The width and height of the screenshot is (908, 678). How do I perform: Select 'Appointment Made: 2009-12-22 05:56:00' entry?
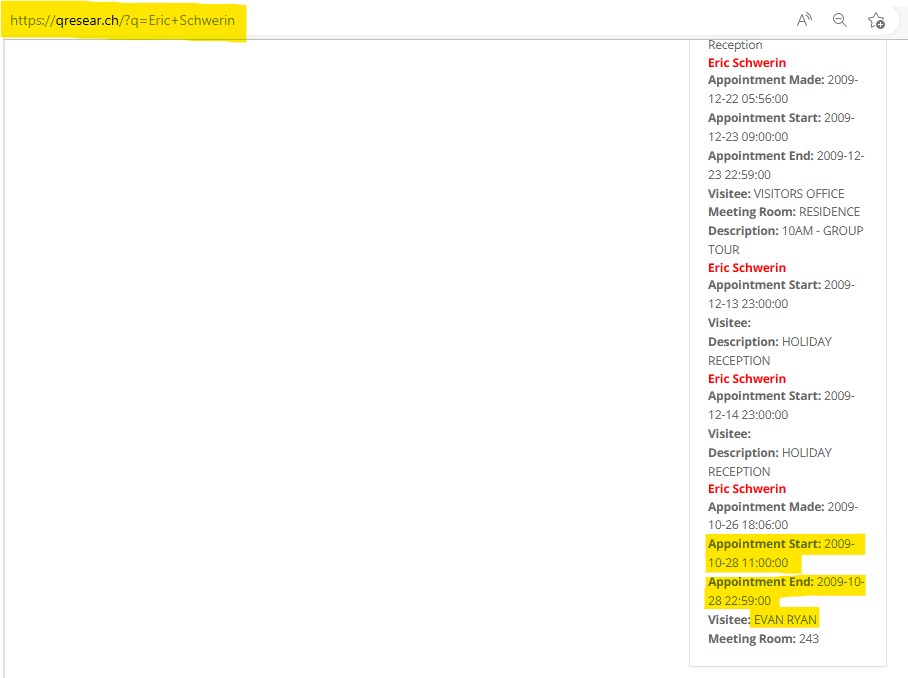pos(783,89)
